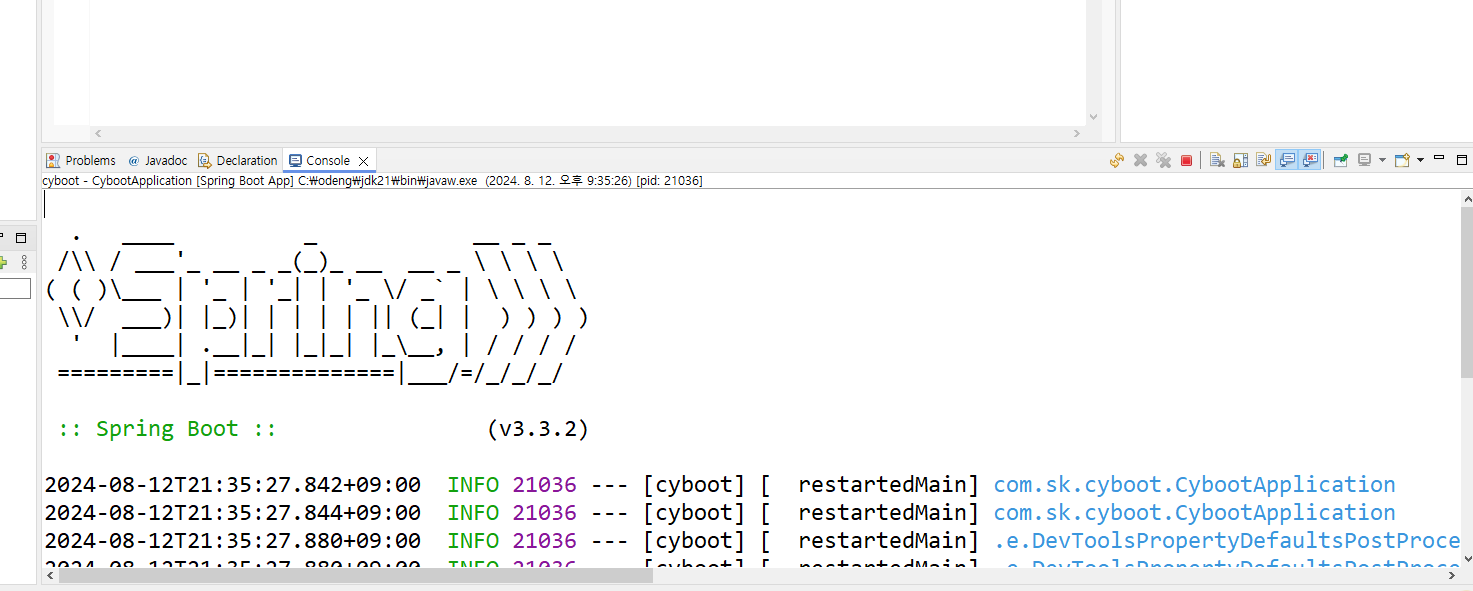Open the left panel view menu dots
The height and width of the screenshot is (591, 1473).
[x=24, y=262]
